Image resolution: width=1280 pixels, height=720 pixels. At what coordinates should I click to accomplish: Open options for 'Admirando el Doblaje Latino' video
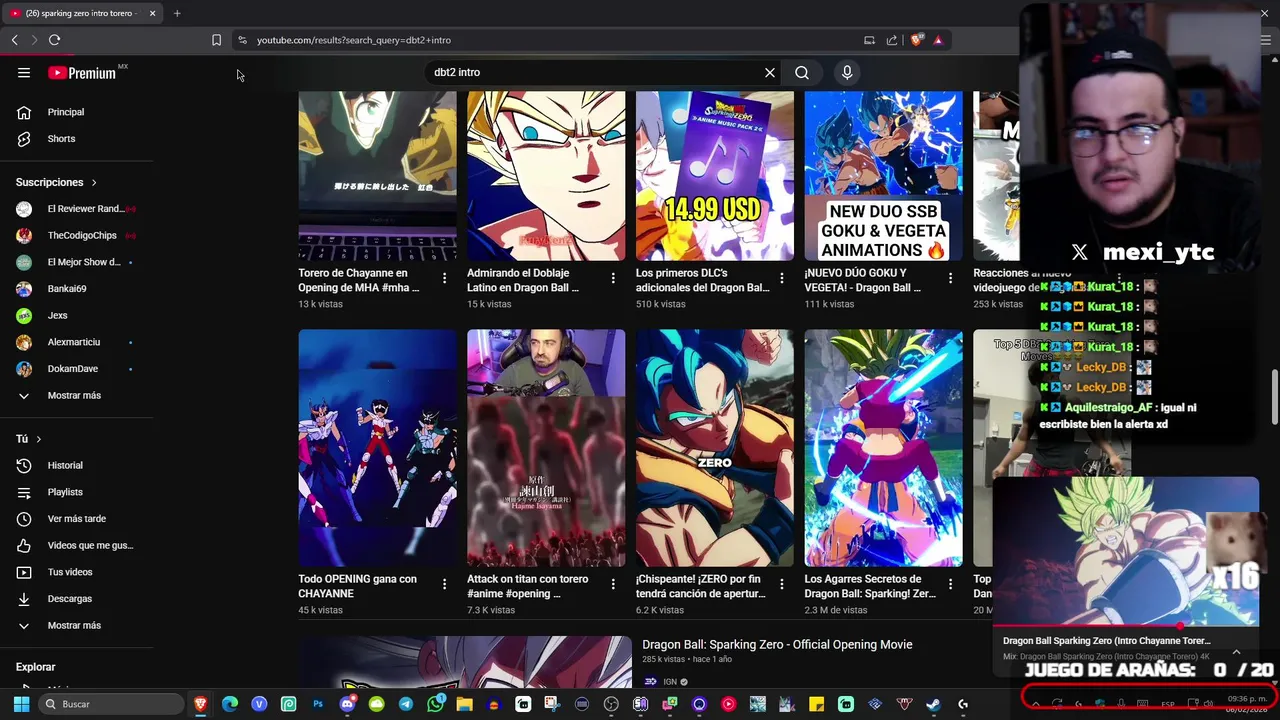click(x=613, y=278)
